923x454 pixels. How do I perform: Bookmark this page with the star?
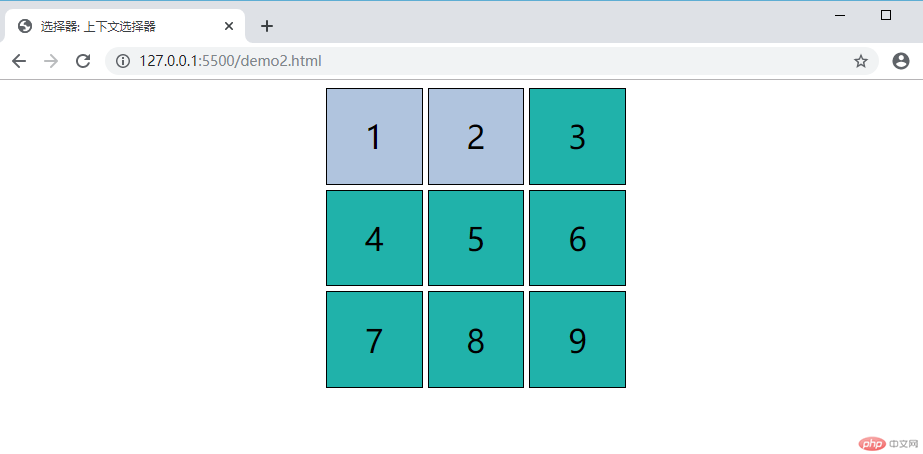pos(860,61)
